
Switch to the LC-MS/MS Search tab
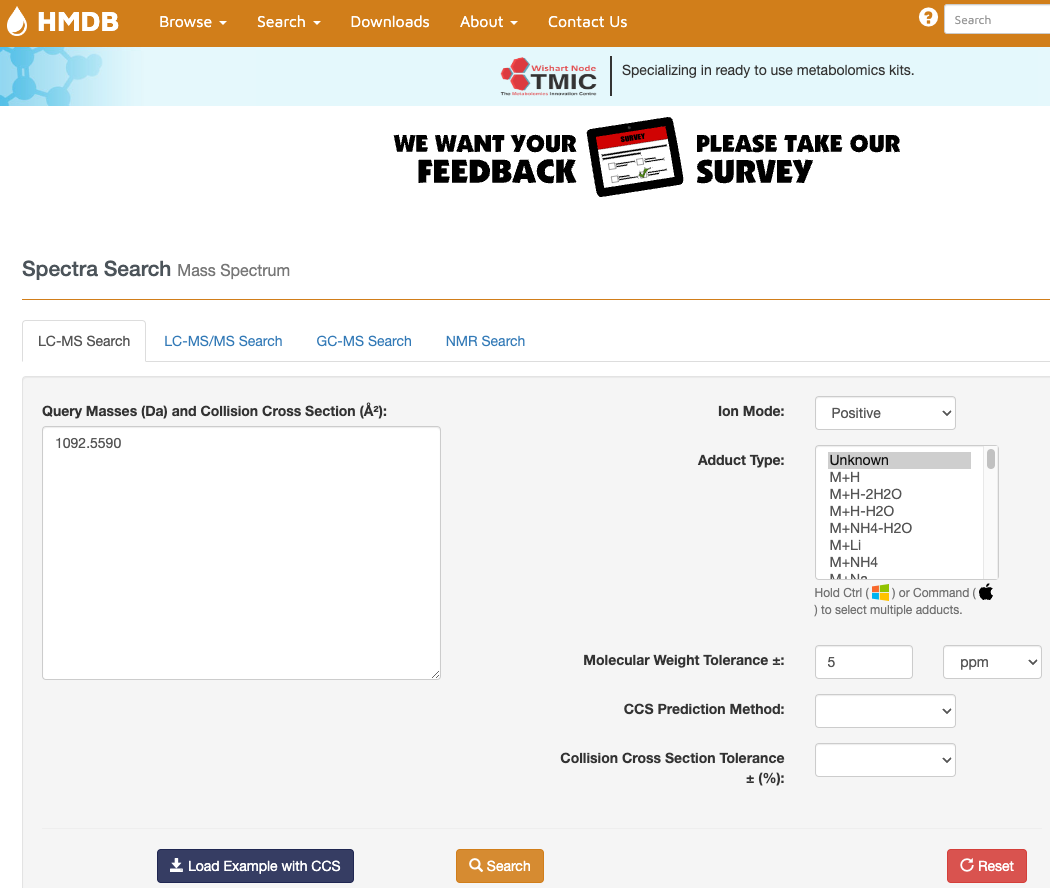coord(223,341)
